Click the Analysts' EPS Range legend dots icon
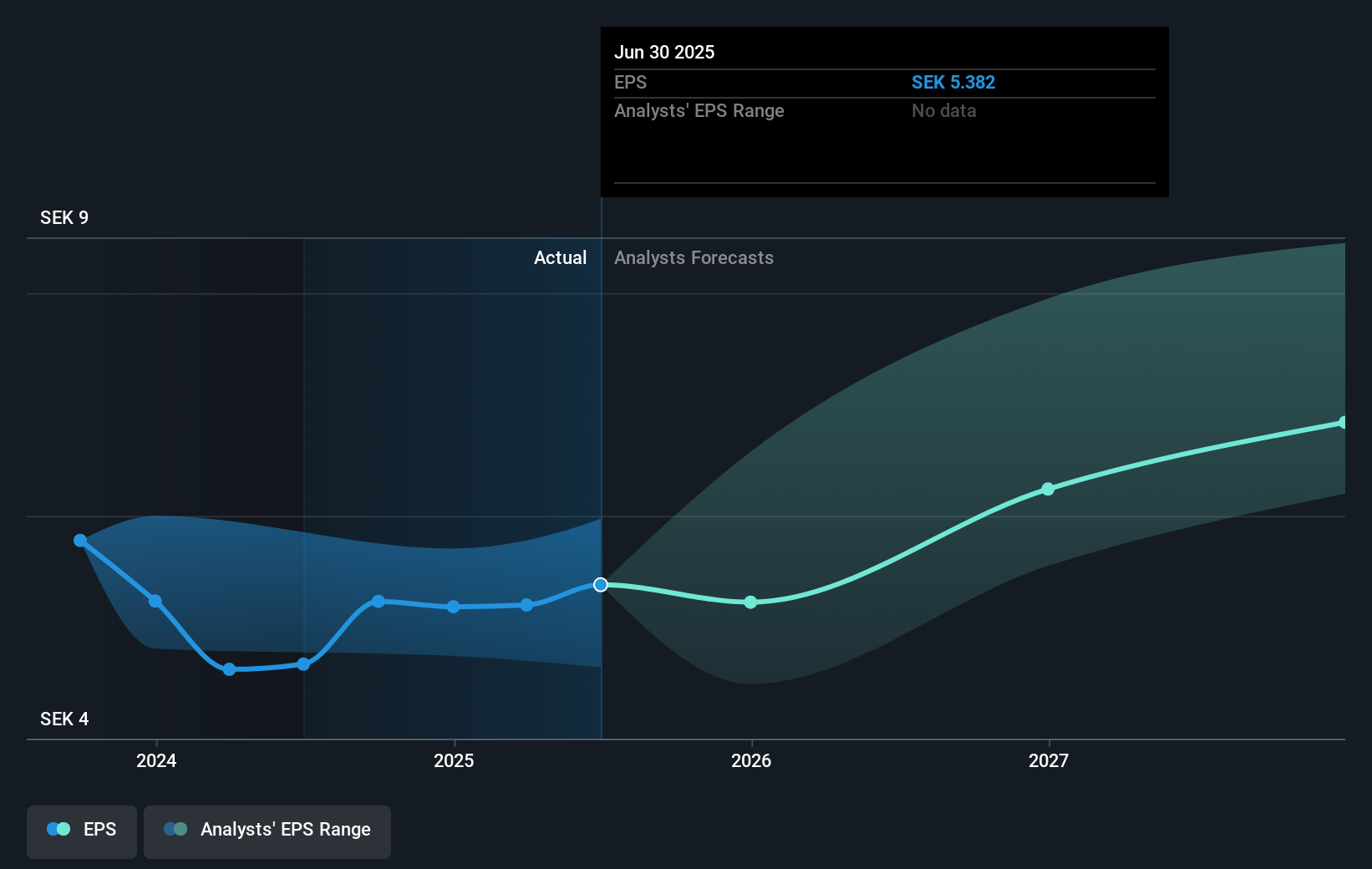Screen dimensions: 1372x869 pos(175,829)
